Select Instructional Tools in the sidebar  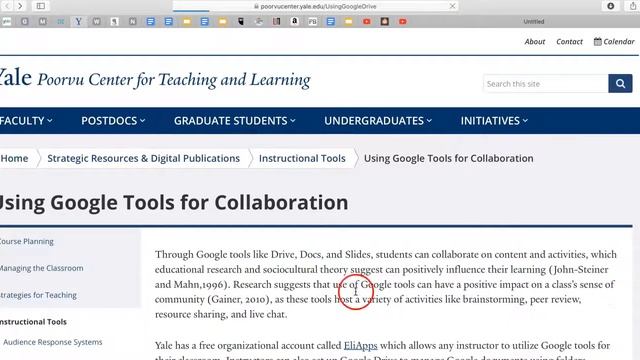pyautogui.click(x=33, y=322)
